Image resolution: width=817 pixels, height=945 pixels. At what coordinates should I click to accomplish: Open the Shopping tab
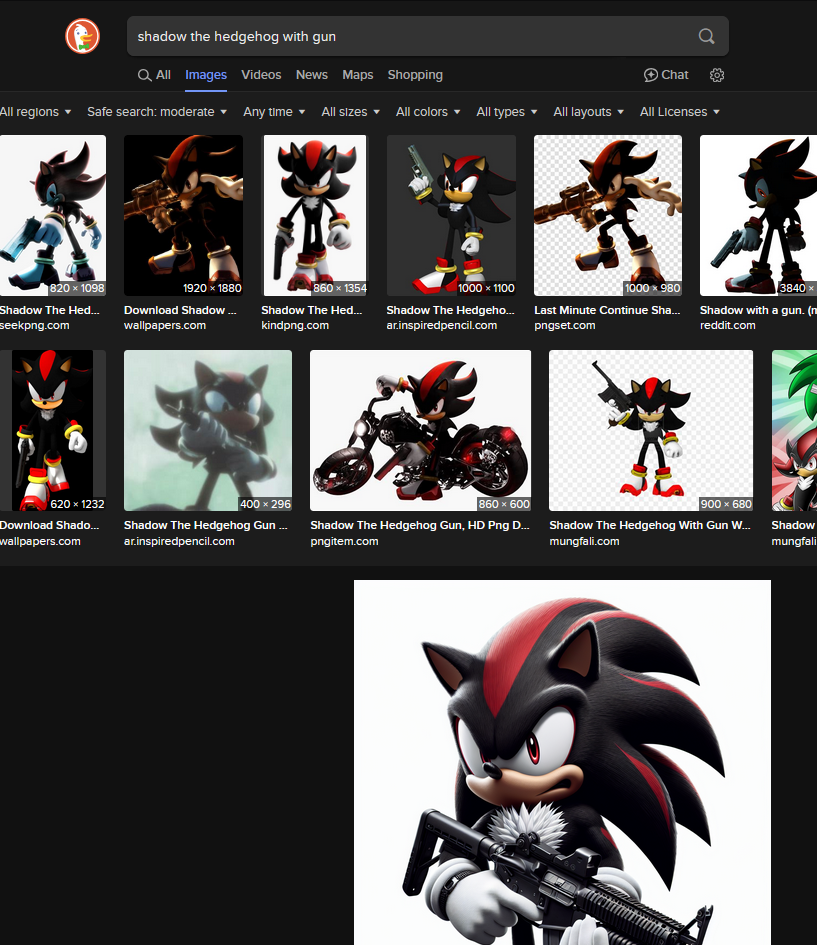click(x=415, y=75)
